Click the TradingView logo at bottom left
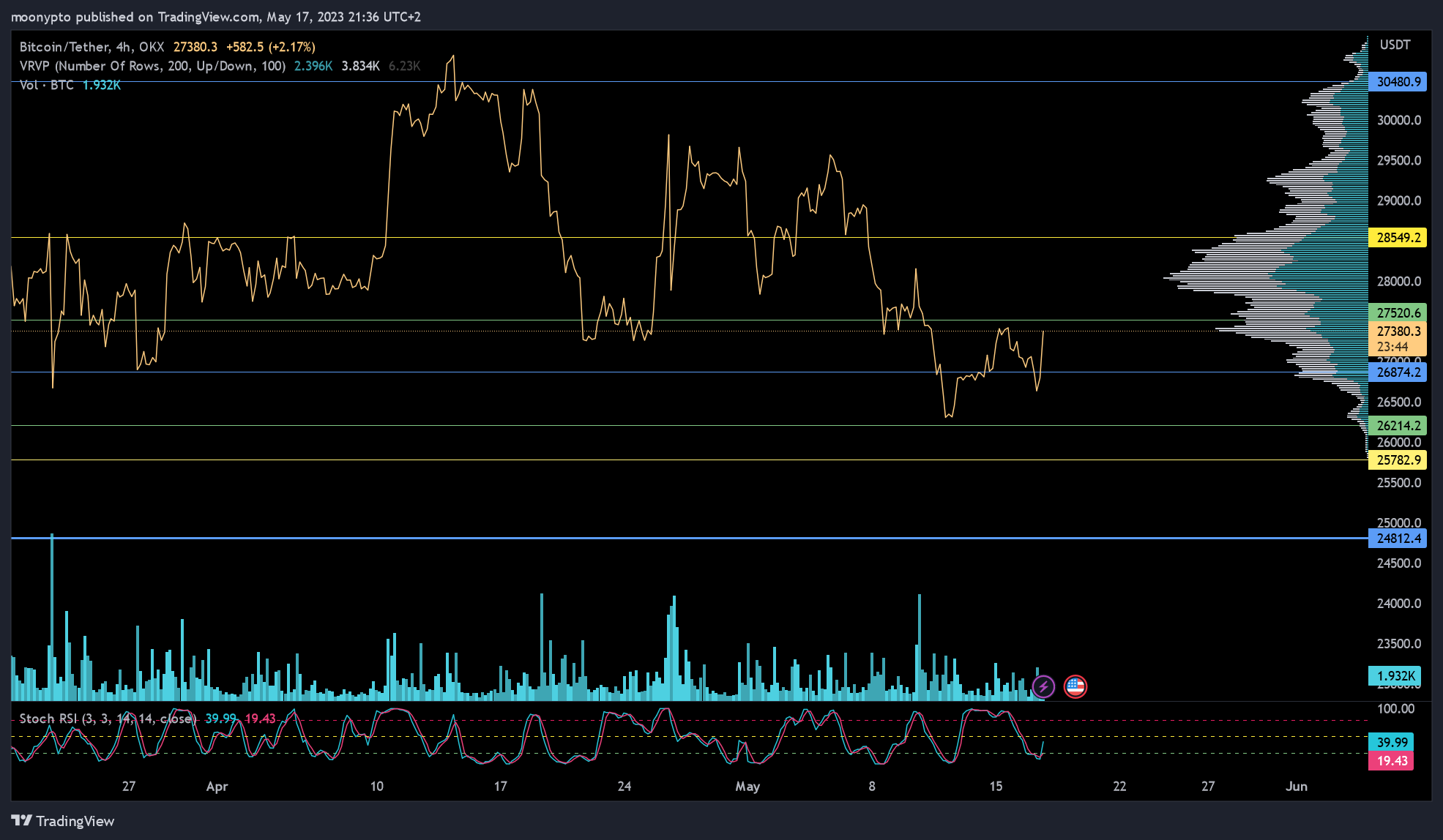Screen dimensions: 1443x840 pyautogui.click(x=63, y=821)
